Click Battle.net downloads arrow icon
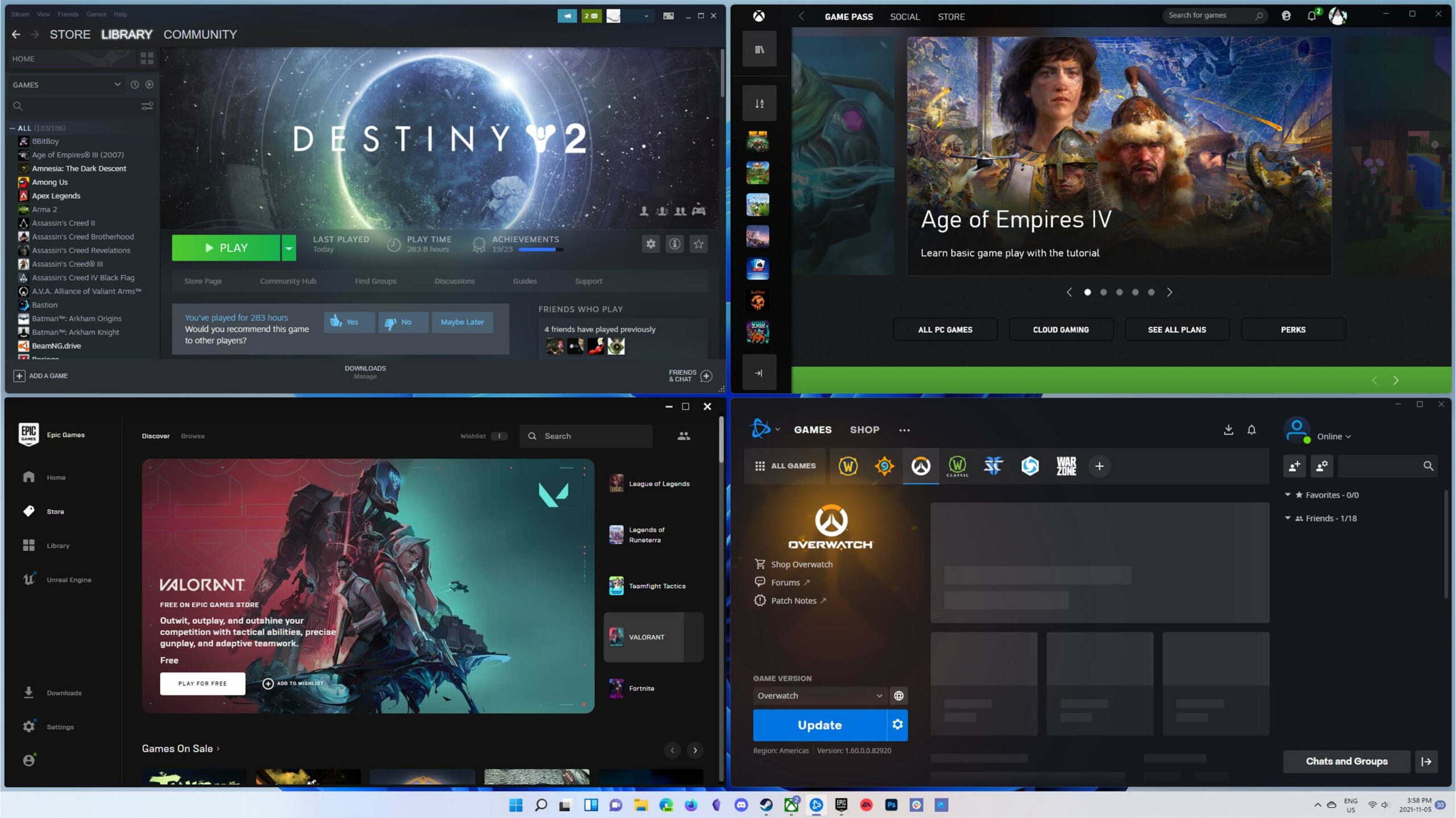Screen dimensions: 1456x818 click(1228, 430)
